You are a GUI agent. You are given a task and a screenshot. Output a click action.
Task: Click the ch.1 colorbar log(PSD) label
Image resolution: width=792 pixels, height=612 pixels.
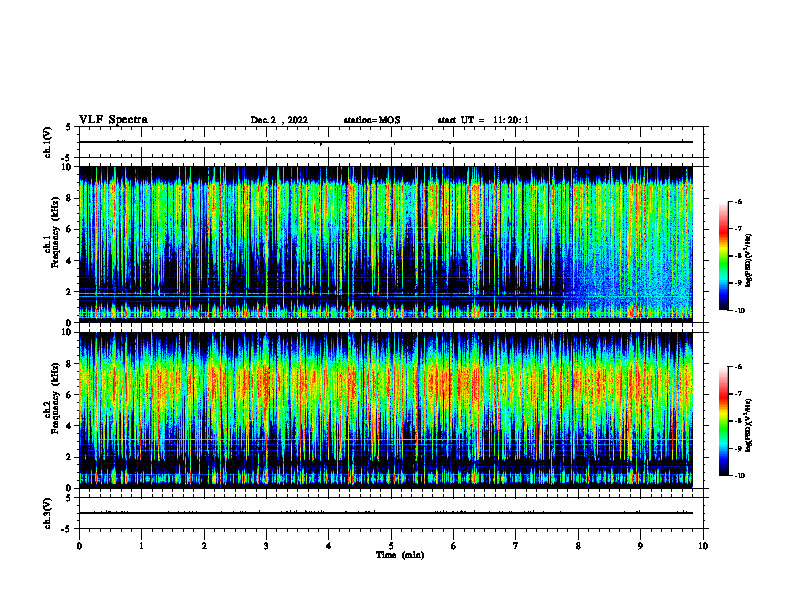click(x=749, y=261)
